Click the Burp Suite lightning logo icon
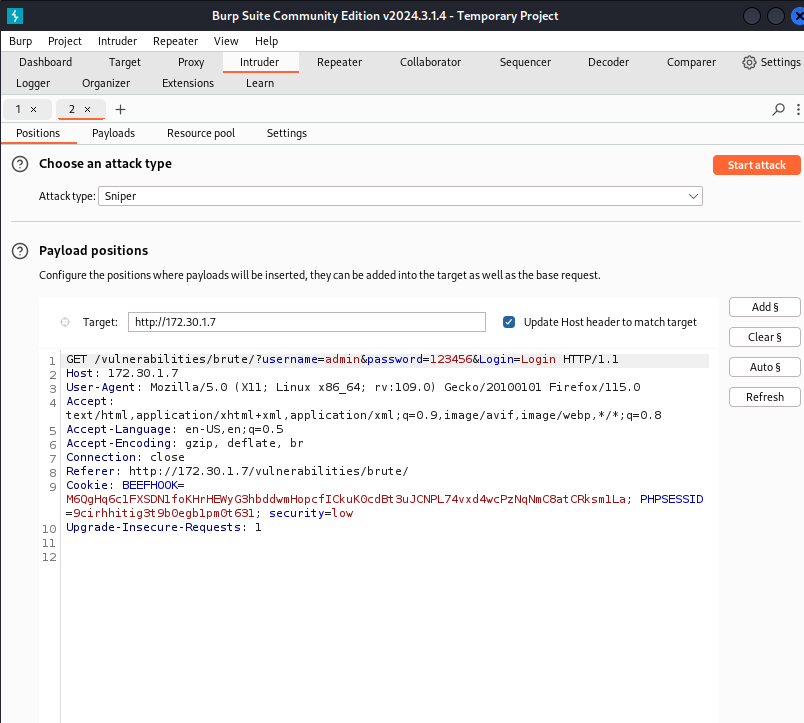This screenshot has width=804, height=723. pyautogui.click(x=15, y=16)
